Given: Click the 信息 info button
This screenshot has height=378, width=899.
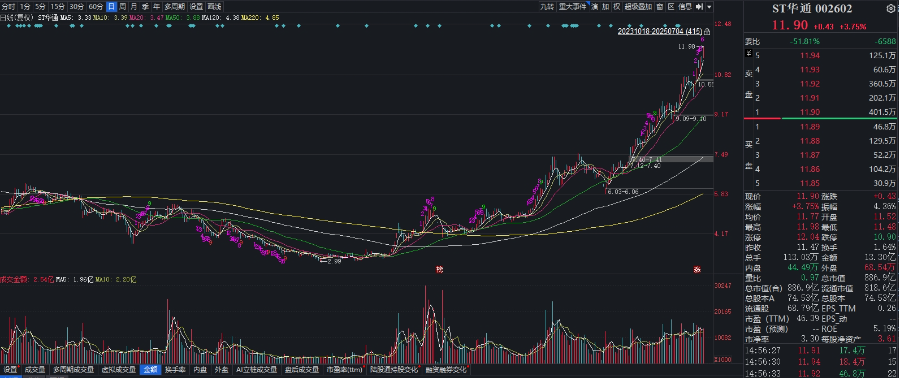Looking at the screenshot, I should pyautogui.click(x=685, y=7).
